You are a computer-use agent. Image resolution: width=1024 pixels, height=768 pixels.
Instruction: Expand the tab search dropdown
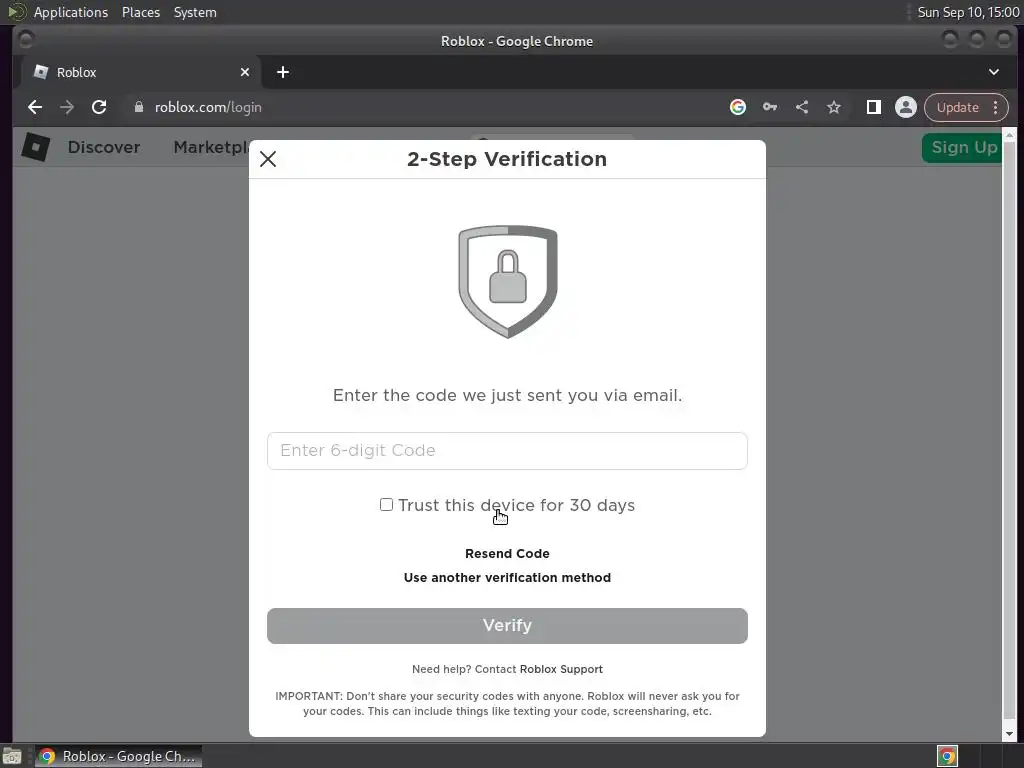coord(993,72)
